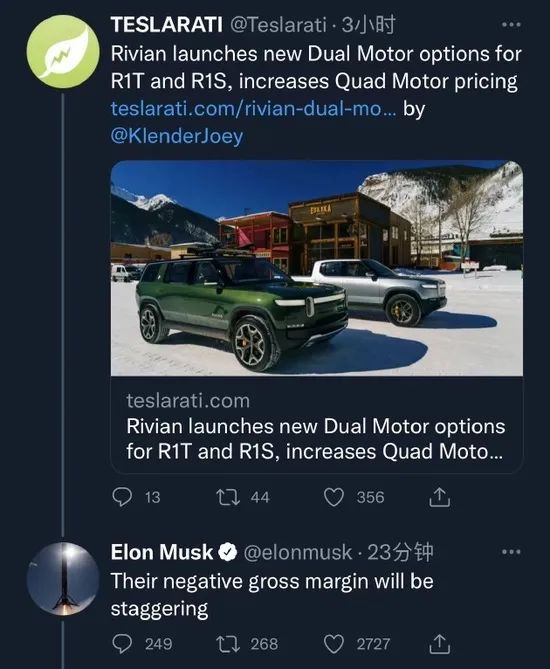Open the teslarati.com/rivian-dual-mo link
The image size is (550, 669).
point(253,109)
